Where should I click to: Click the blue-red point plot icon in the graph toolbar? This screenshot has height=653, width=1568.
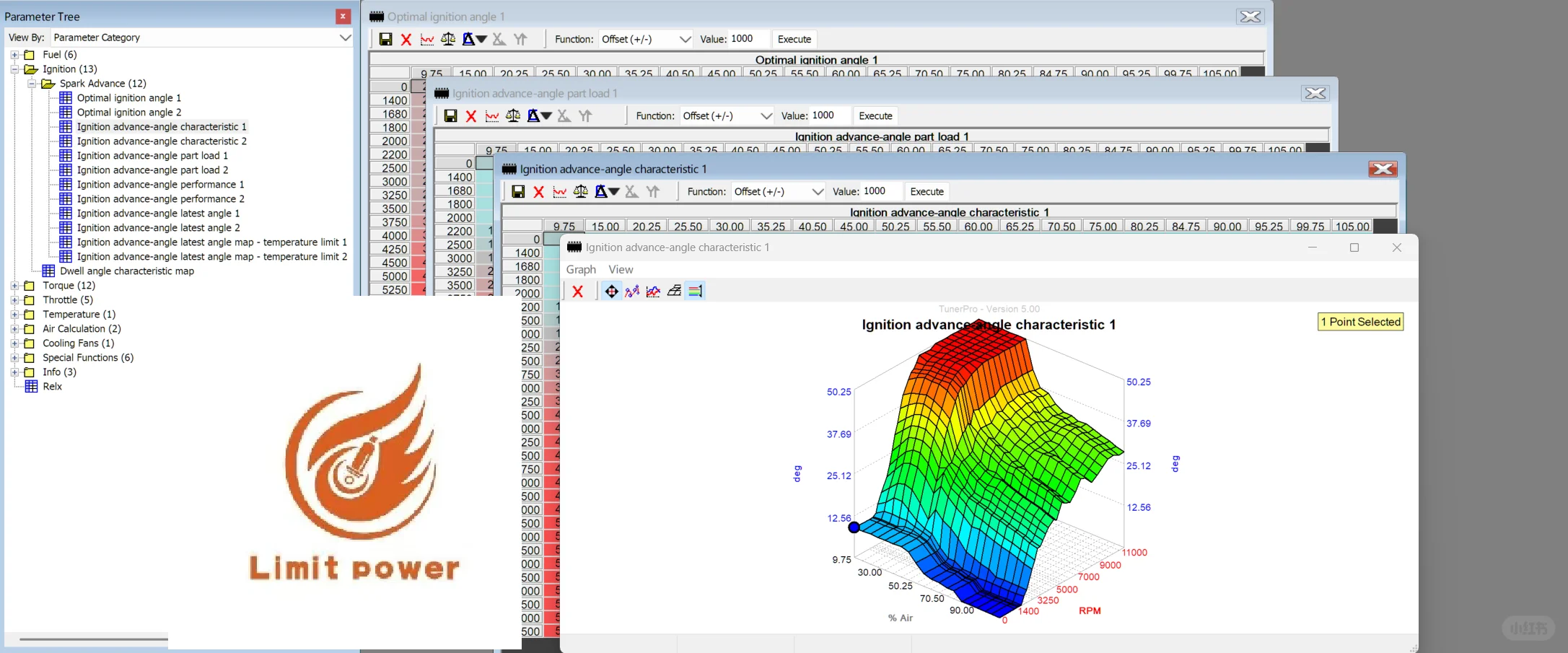tap(632, 292)
